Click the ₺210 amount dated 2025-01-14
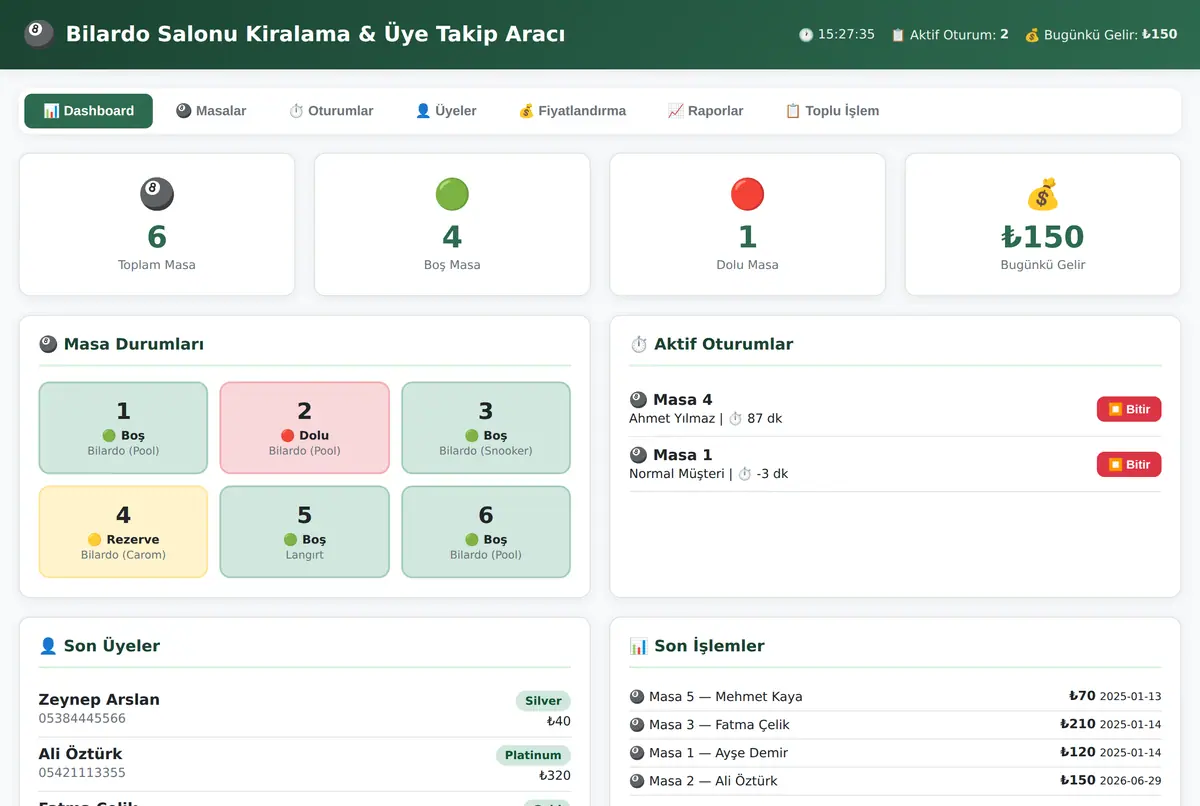1200x806 pixels. (x=1078, y=724)
